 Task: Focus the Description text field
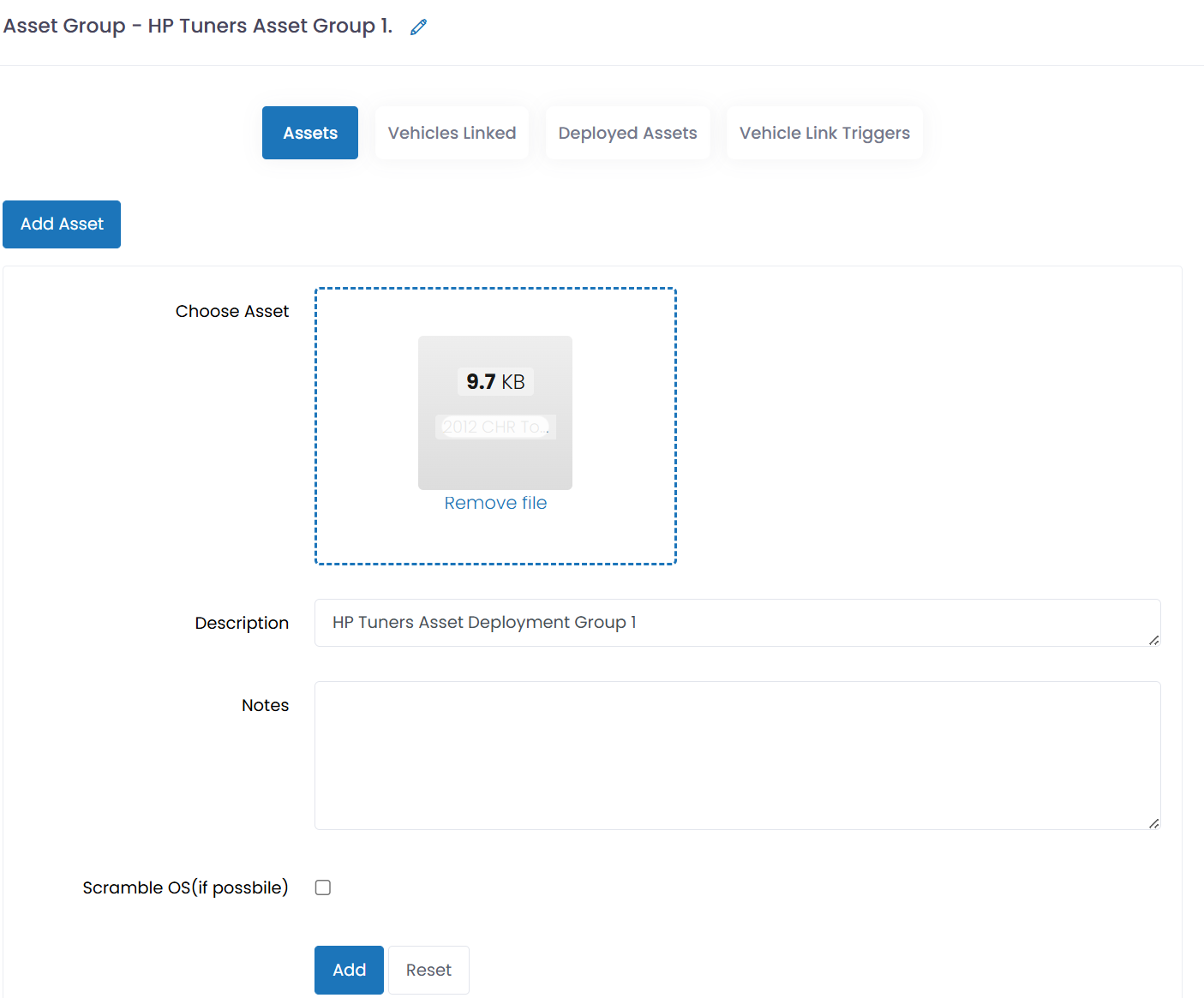(737, 623)
